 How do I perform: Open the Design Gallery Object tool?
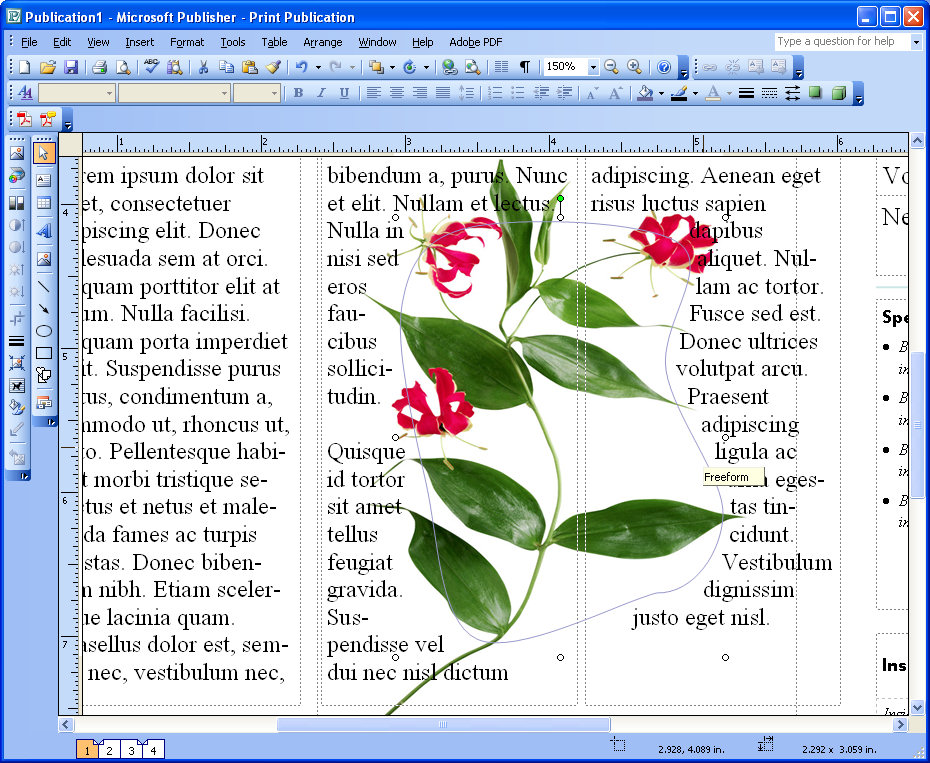click(x=44, y=402)
